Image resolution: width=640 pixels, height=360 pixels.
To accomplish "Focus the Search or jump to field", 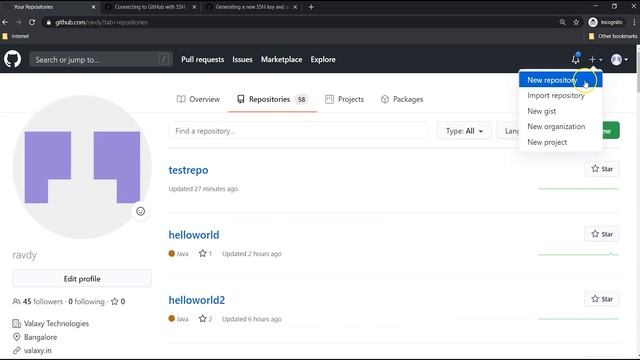I will pos(101,60).
